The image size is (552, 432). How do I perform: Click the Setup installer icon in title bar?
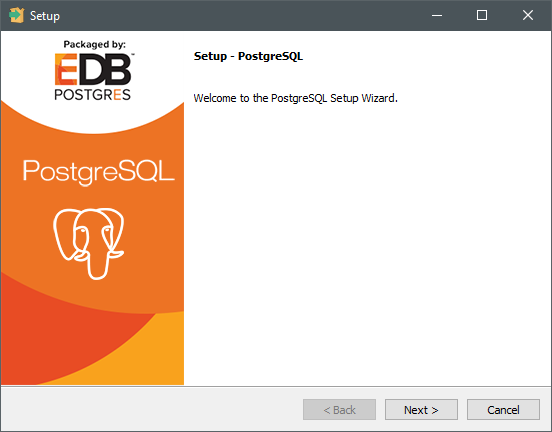tap(16, 15)
